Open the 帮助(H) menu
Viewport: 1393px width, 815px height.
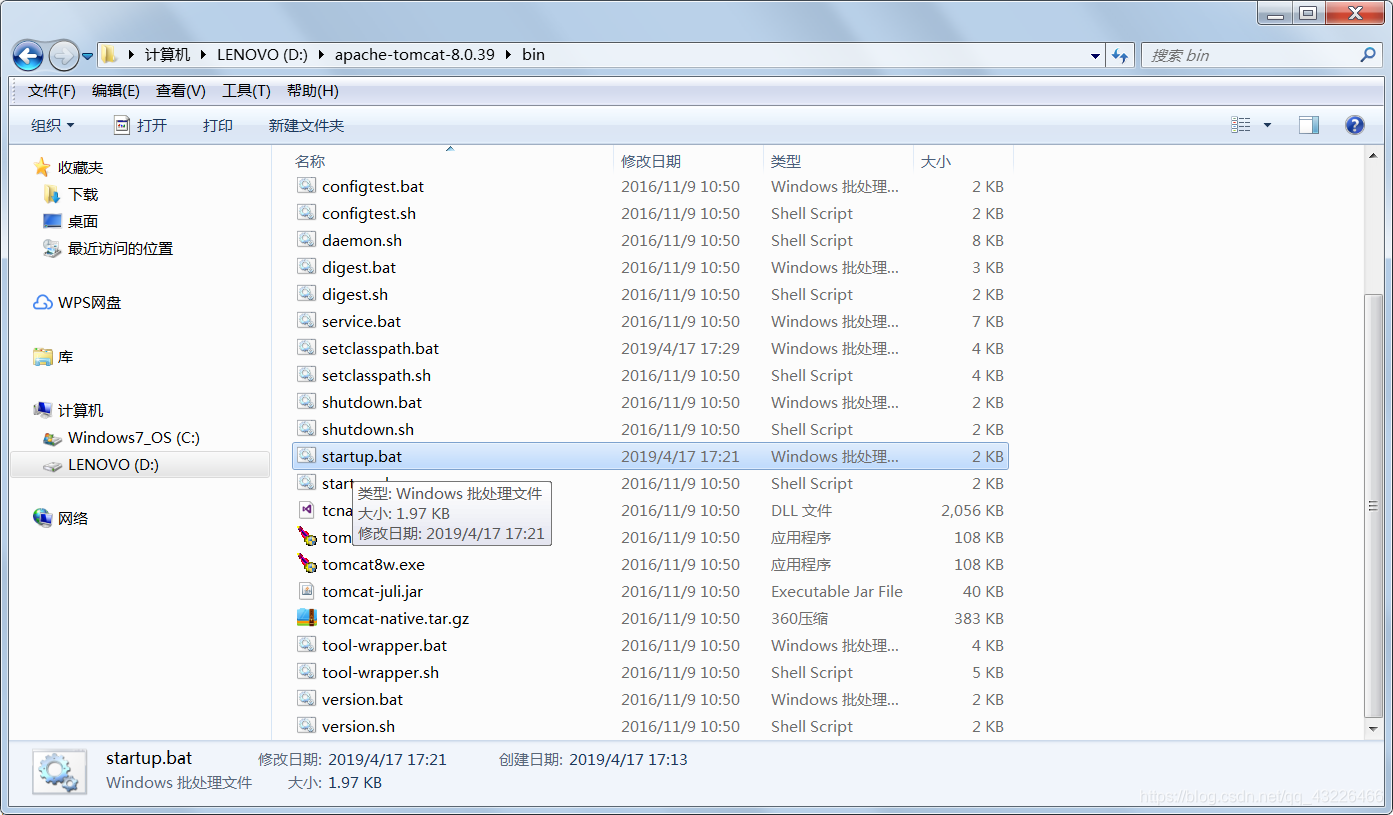pyautogui.click(x=313, y=90)
